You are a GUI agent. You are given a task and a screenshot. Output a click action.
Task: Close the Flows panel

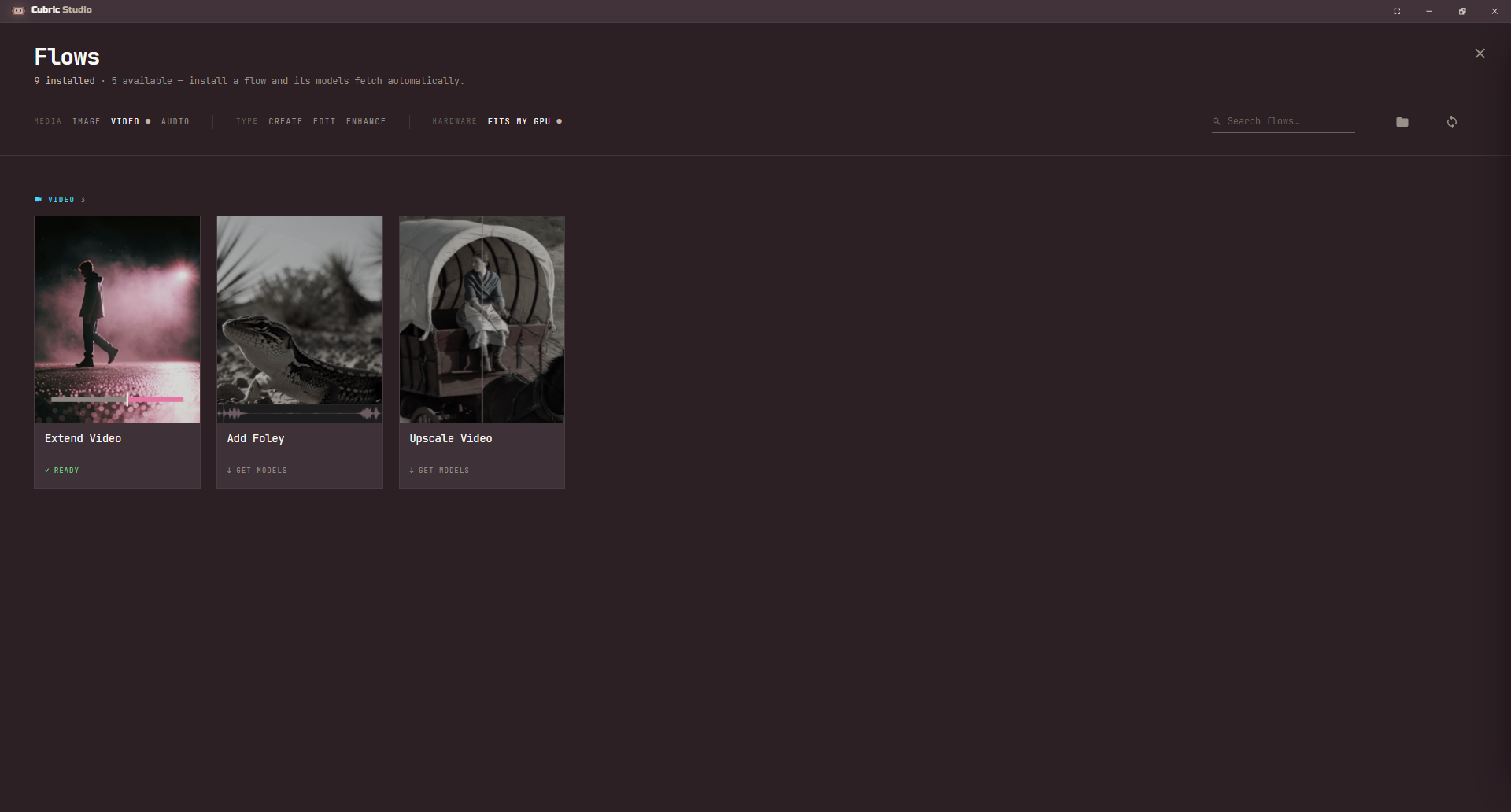(1480, 54)
